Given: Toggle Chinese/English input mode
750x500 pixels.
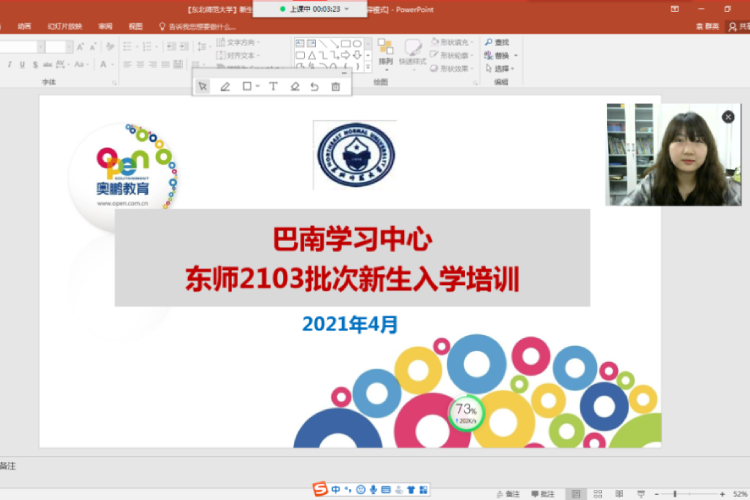Looking at the screenshot, I should tap(336, 489).
